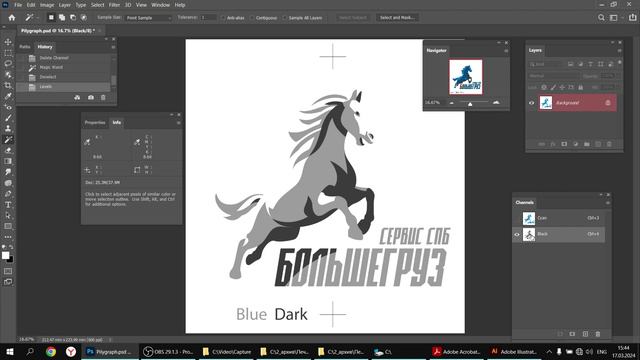Select the Path Selection tool
The image size is (640, 360).
click(x=8, y=216)
